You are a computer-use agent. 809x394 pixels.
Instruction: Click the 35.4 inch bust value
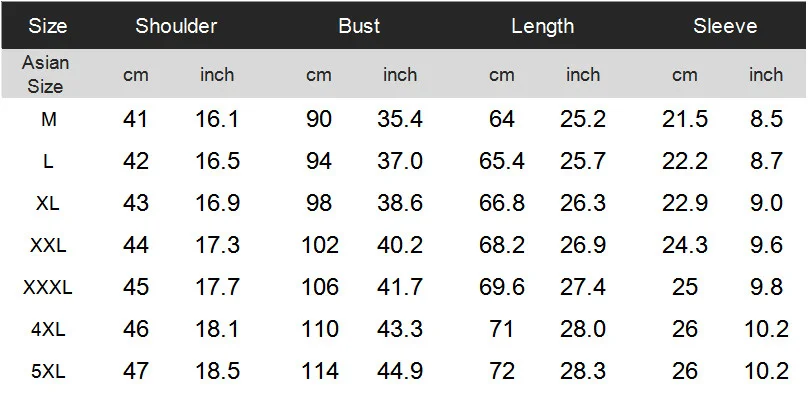[x=400, y=119]
